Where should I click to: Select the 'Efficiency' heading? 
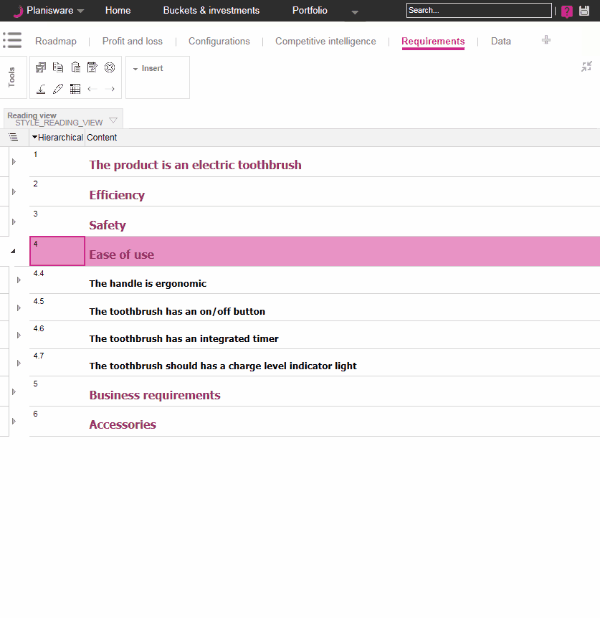[x=117, y=195]
